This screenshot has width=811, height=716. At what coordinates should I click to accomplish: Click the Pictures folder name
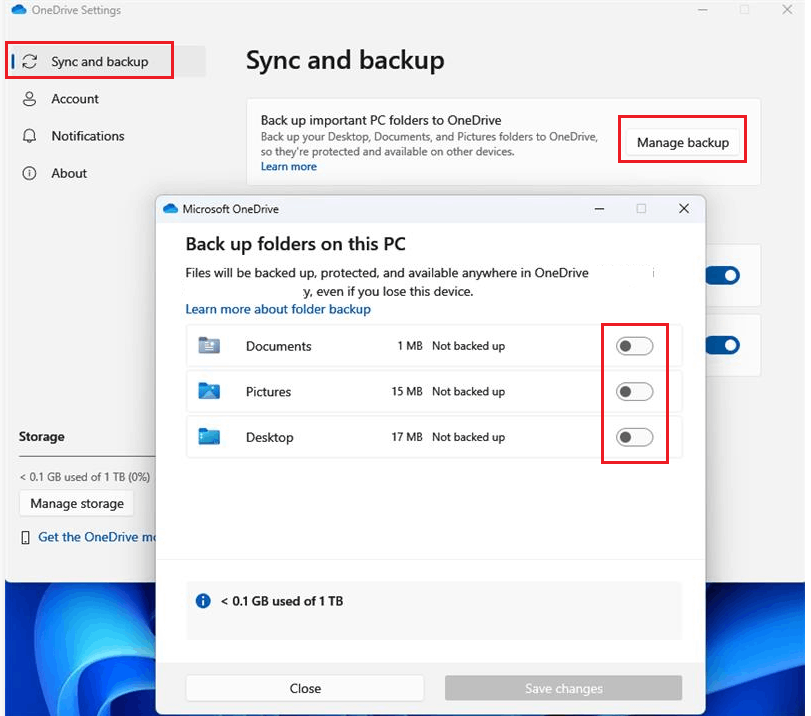(x=268, y=392)
